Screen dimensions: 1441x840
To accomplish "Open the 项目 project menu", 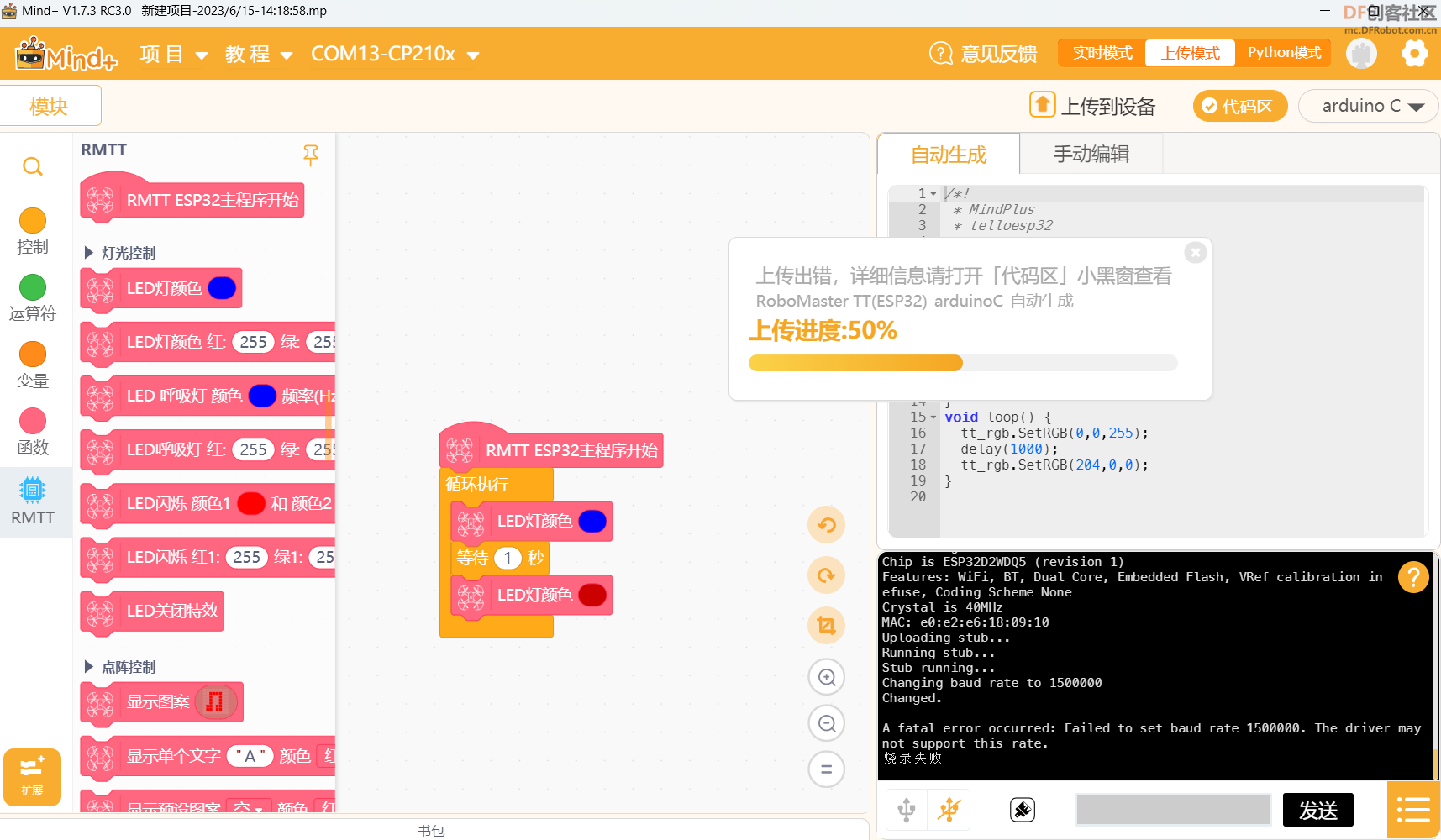I will [174, 55].
